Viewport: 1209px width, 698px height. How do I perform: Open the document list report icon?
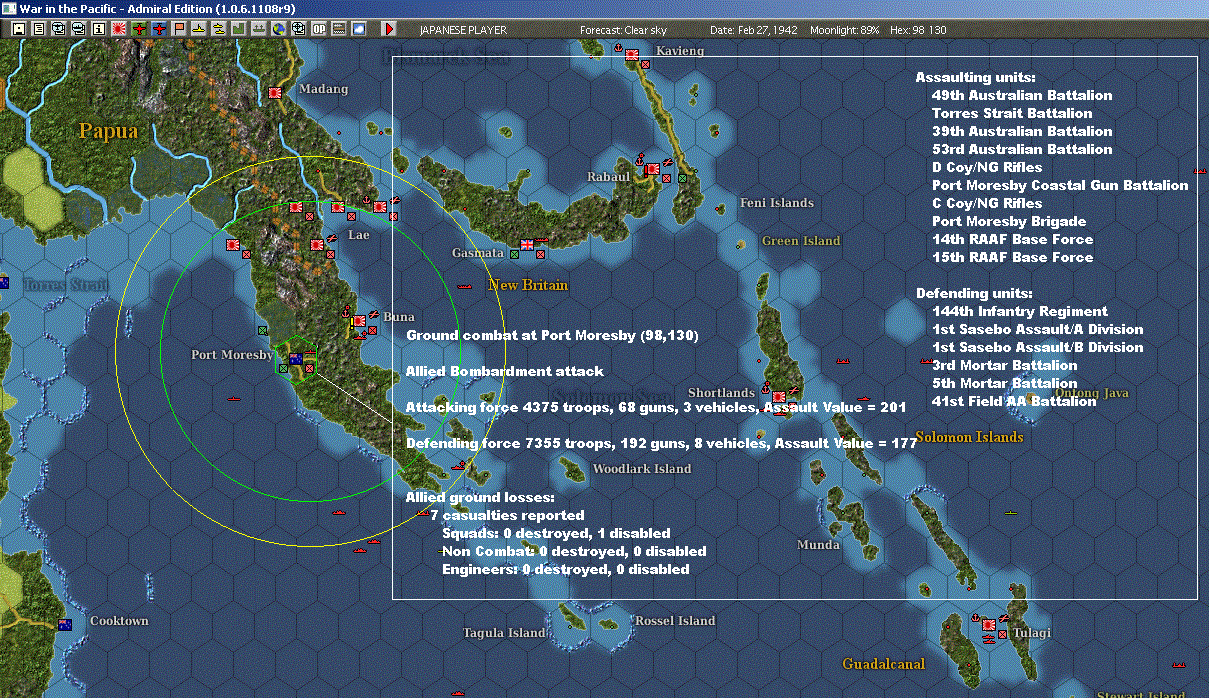pyautogui.click(x=39, y=29)
